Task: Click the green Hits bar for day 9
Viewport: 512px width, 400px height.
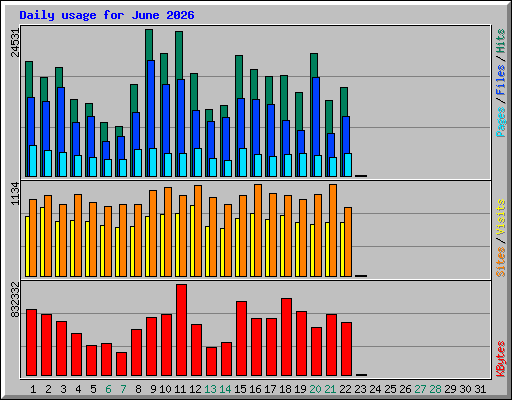Action: click(149, 45)
